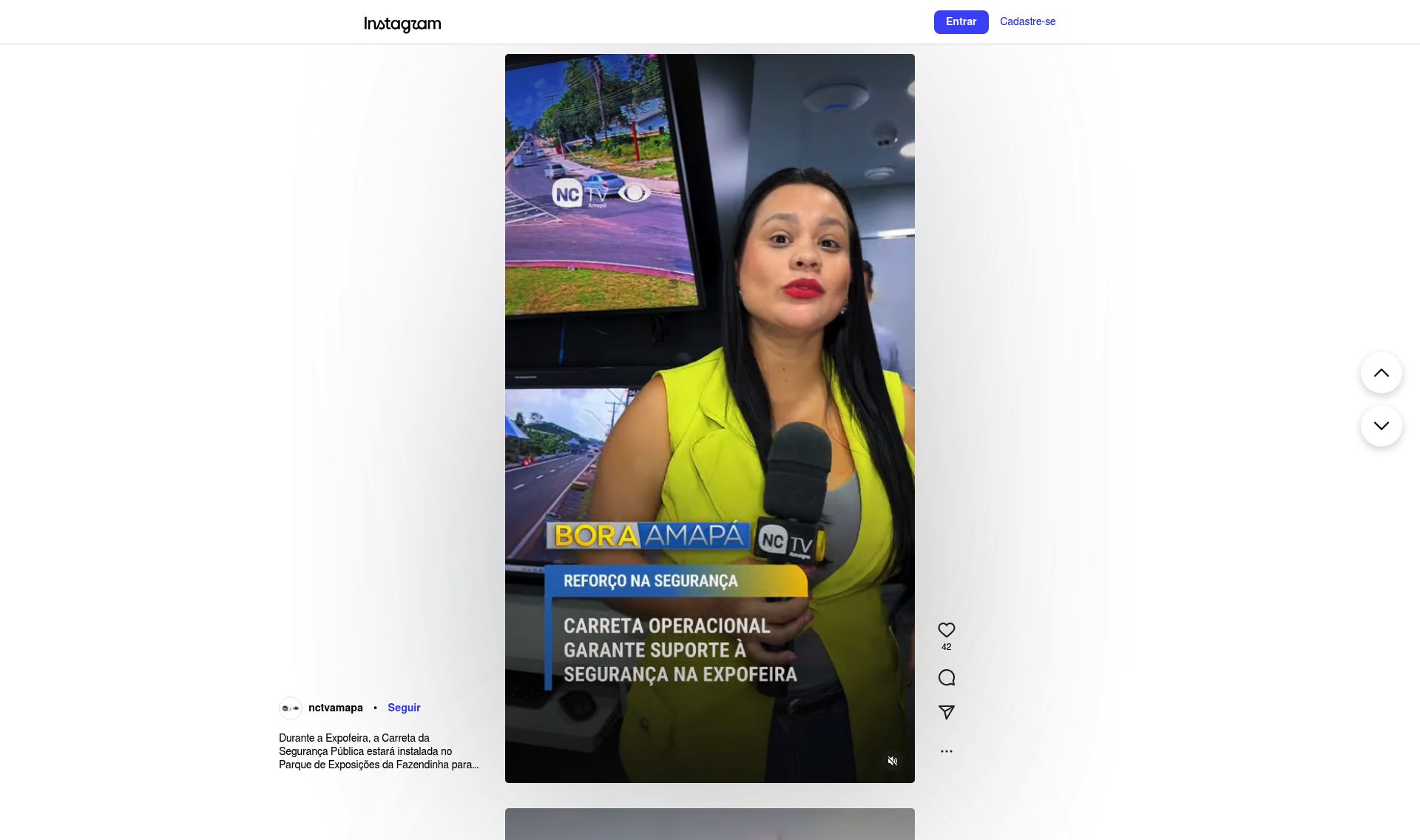This screenshot has width=1420, height=840.
Task: Expand the truncated reel caption text
Action: click(x=379, y=751)
